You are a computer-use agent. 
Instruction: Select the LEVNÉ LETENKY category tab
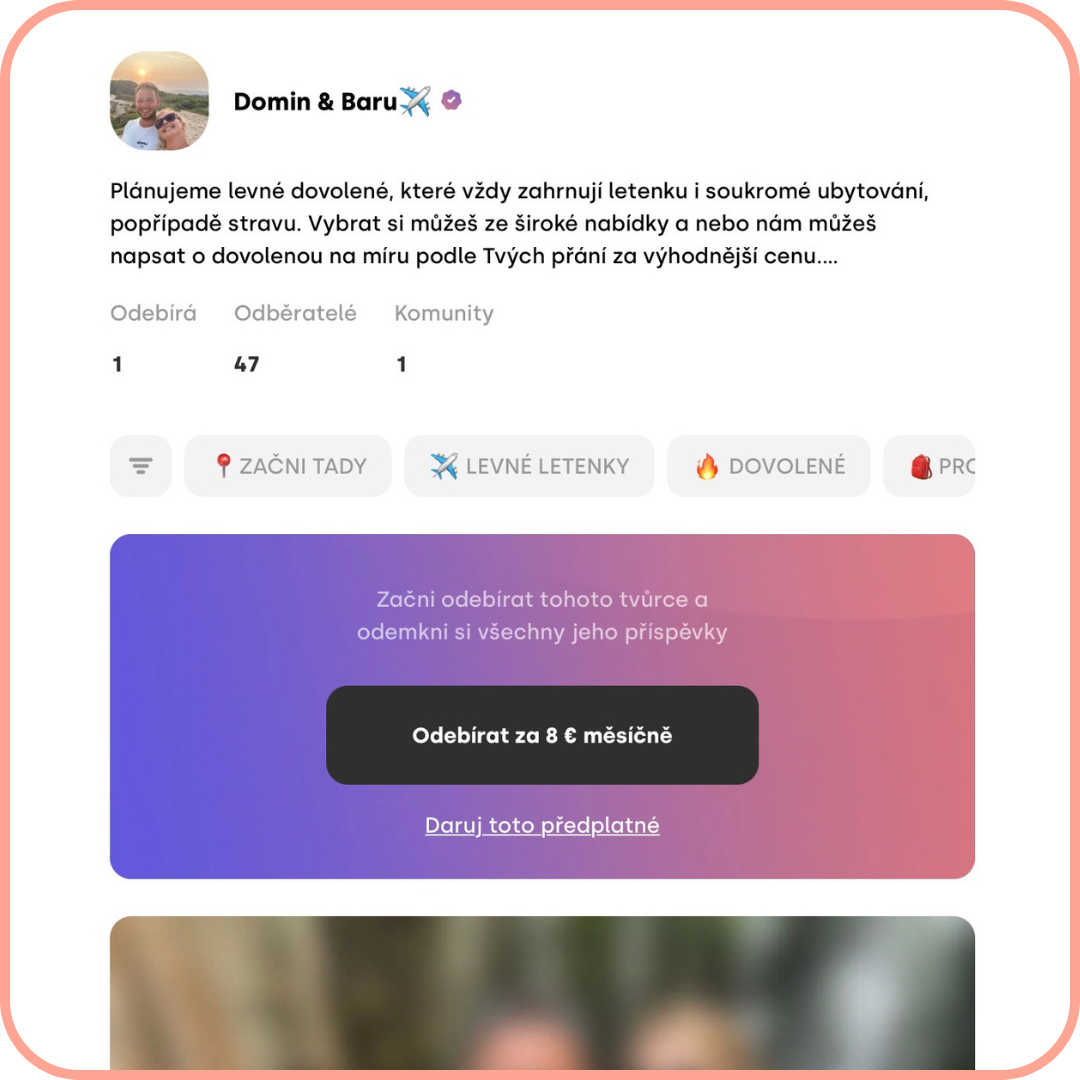coord(529,466)
